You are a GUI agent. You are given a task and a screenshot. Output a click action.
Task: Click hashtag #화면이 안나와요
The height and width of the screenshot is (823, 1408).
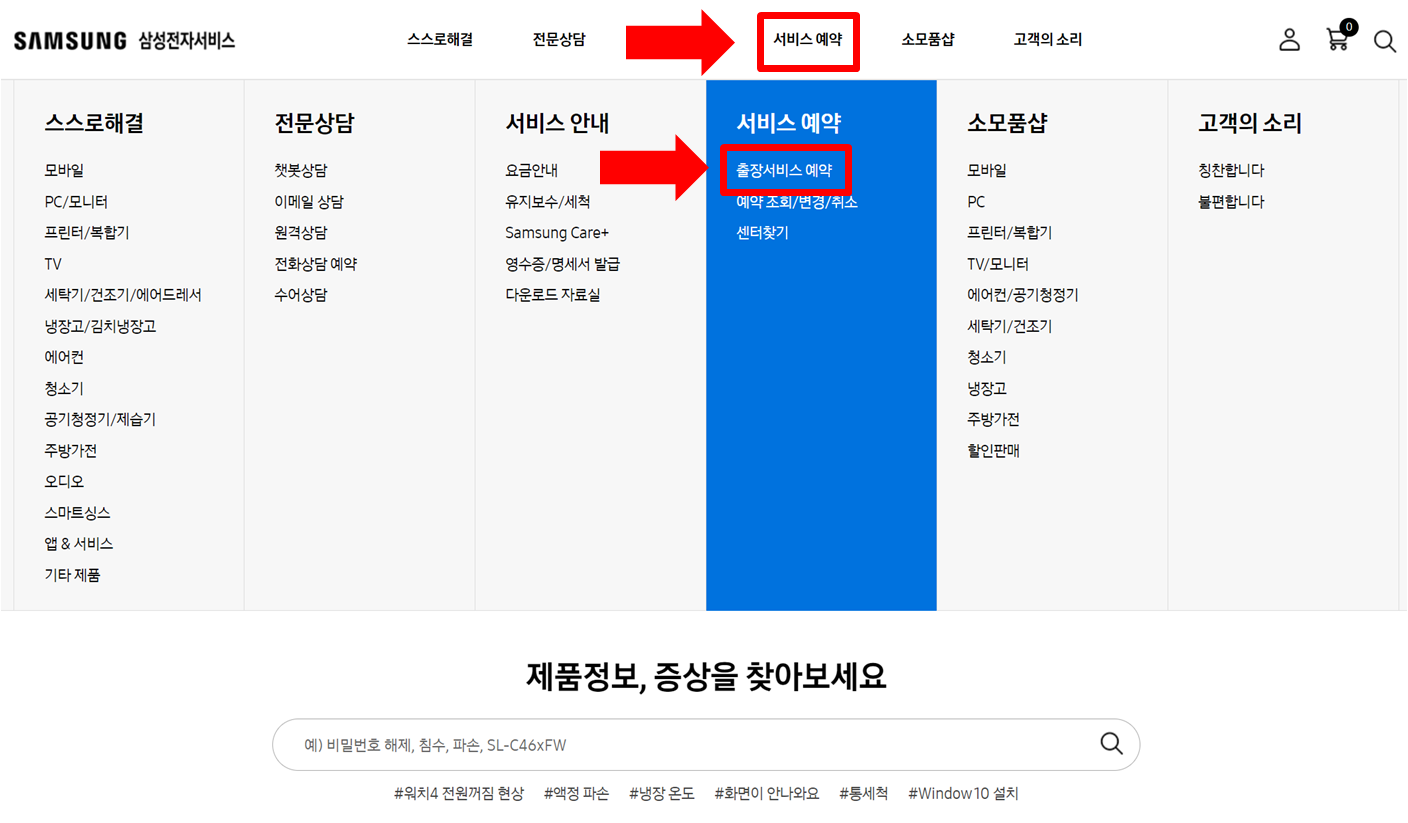pyautogui.click(x=766, y=794)
